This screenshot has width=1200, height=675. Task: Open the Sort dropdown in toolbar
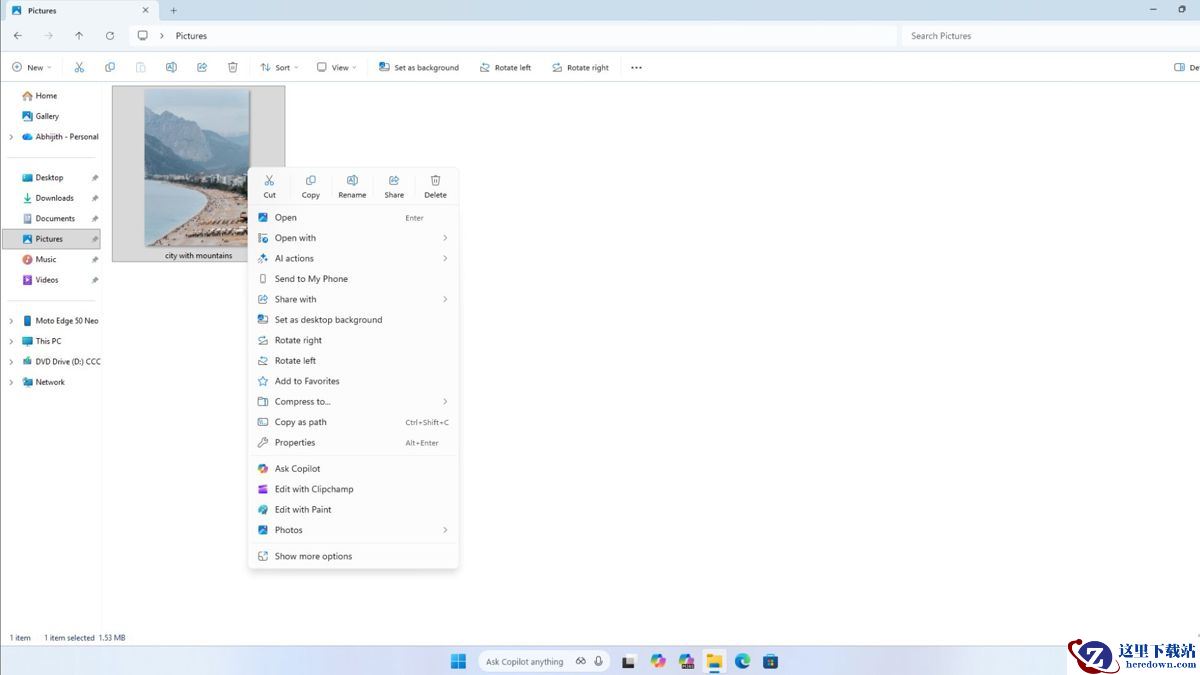coord(279,67)
